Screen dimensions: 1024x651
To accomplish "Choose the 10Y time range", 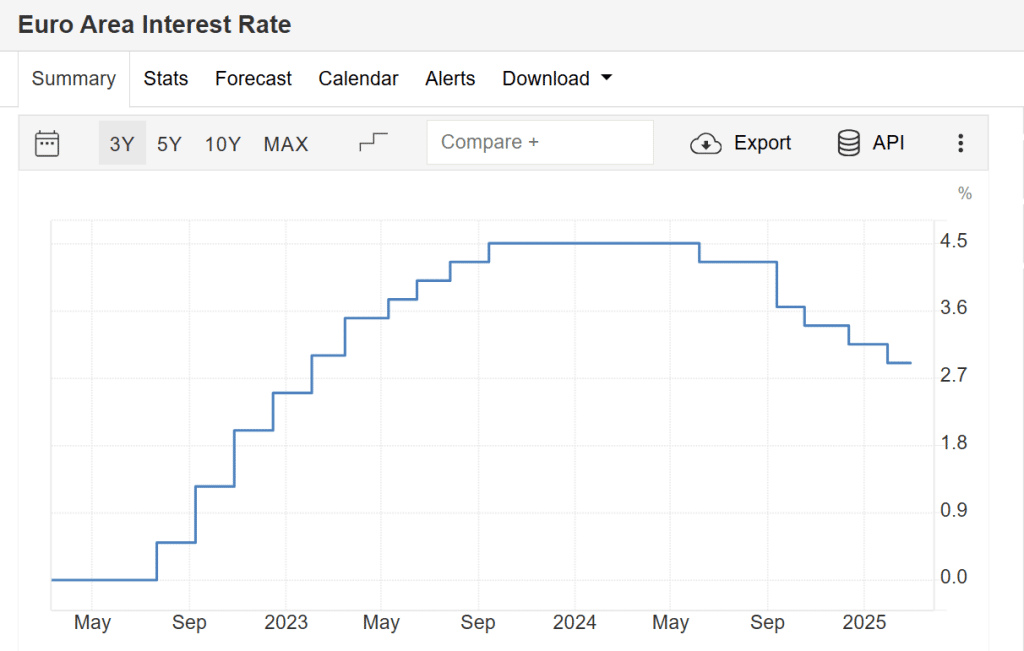I will pos(223,144).
